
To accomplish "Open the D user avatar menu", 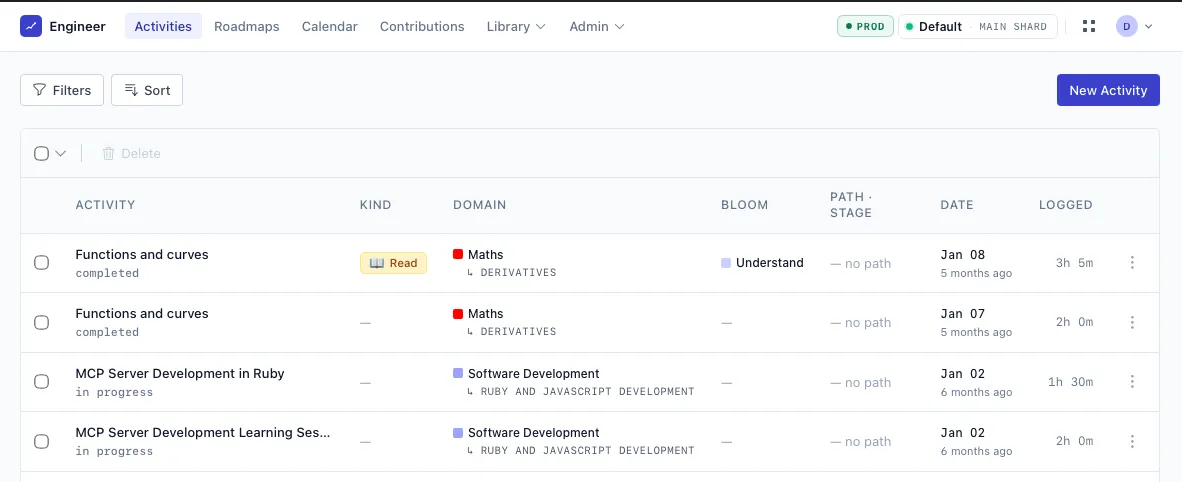I will (x=1126, y=26).
